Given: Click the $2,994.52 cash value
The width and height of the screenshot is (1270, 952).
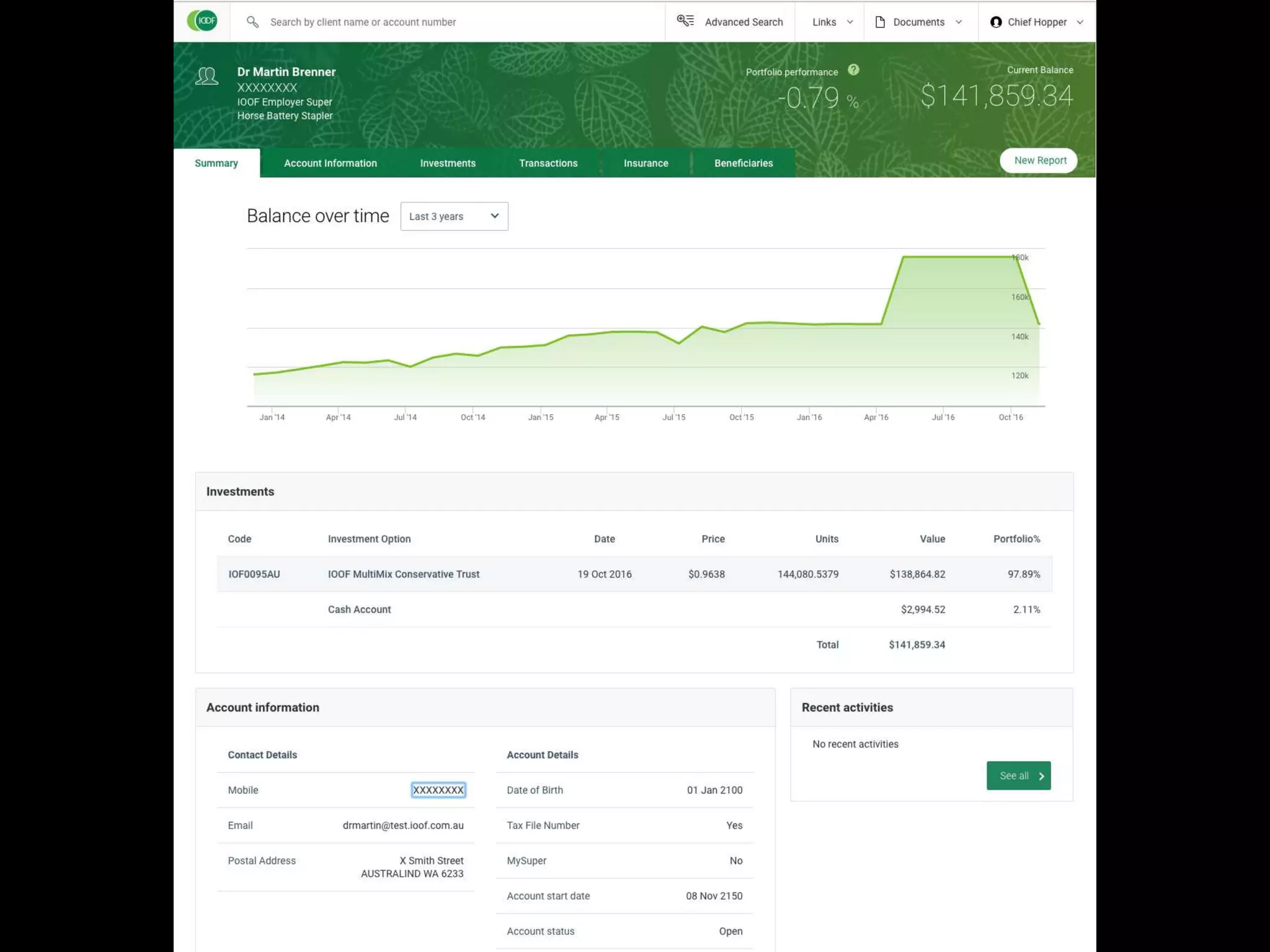Looking at the screenshot, I should tap(923, 610).
